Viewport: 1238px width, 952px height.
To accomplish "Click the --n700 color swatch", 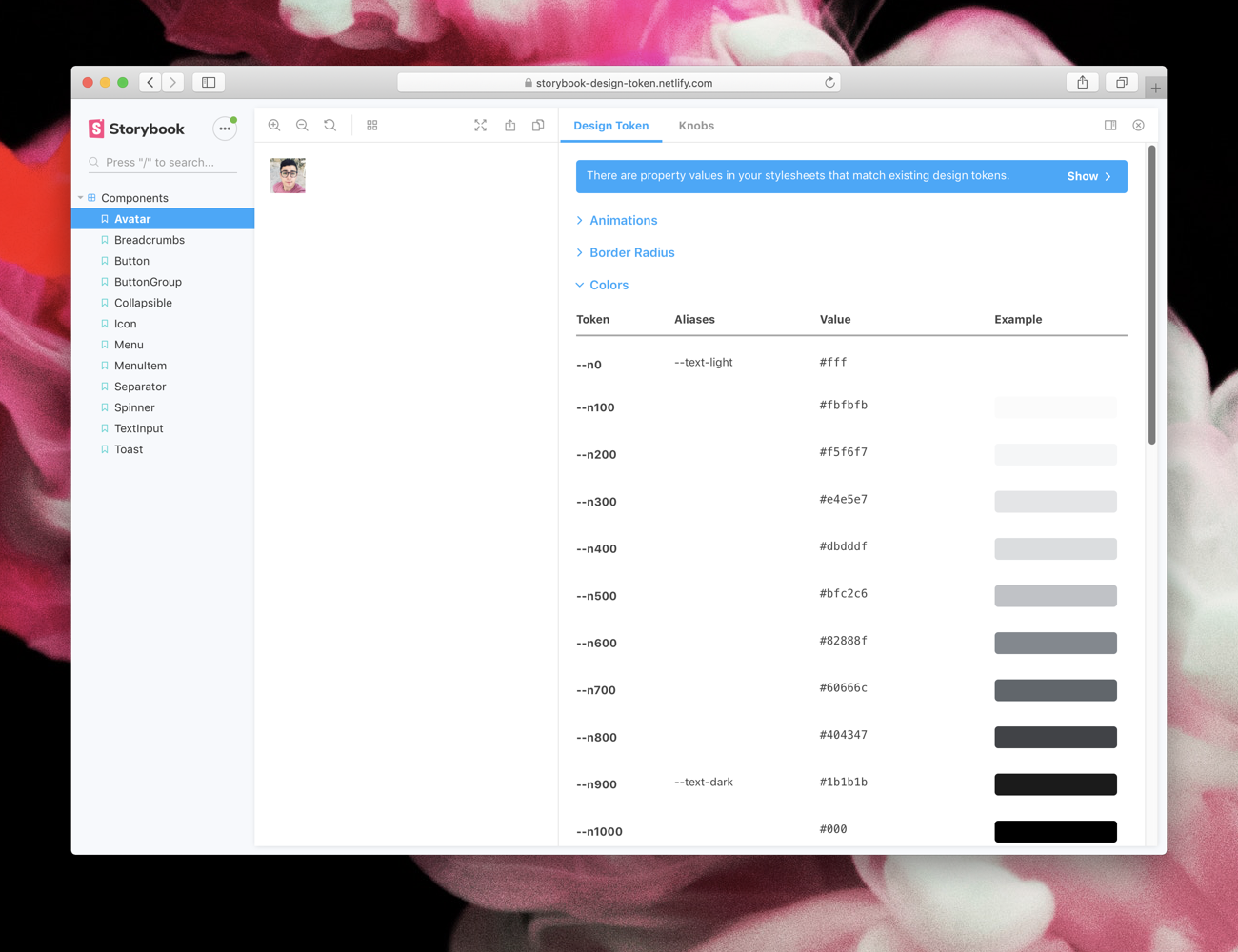I will click(x=1055, y=690).
